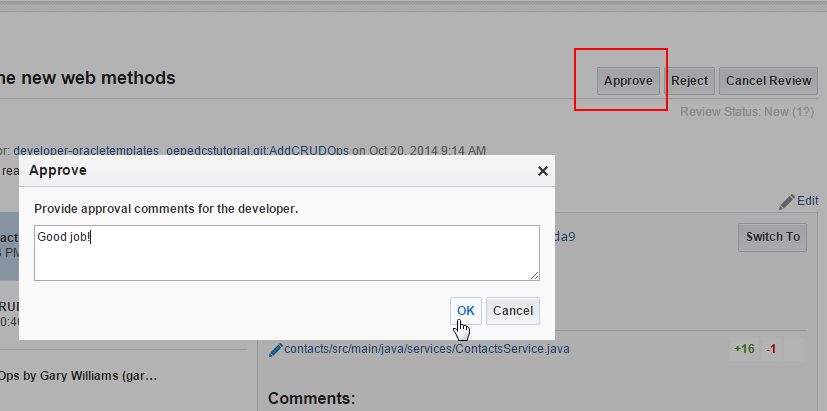
Task: Click the Switch To button
Action: (772, 237)
